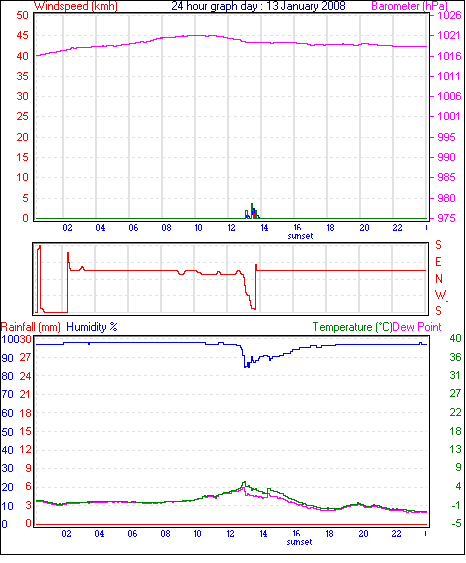Click the sunset marker under bottom graph

(x=299, y=542)
